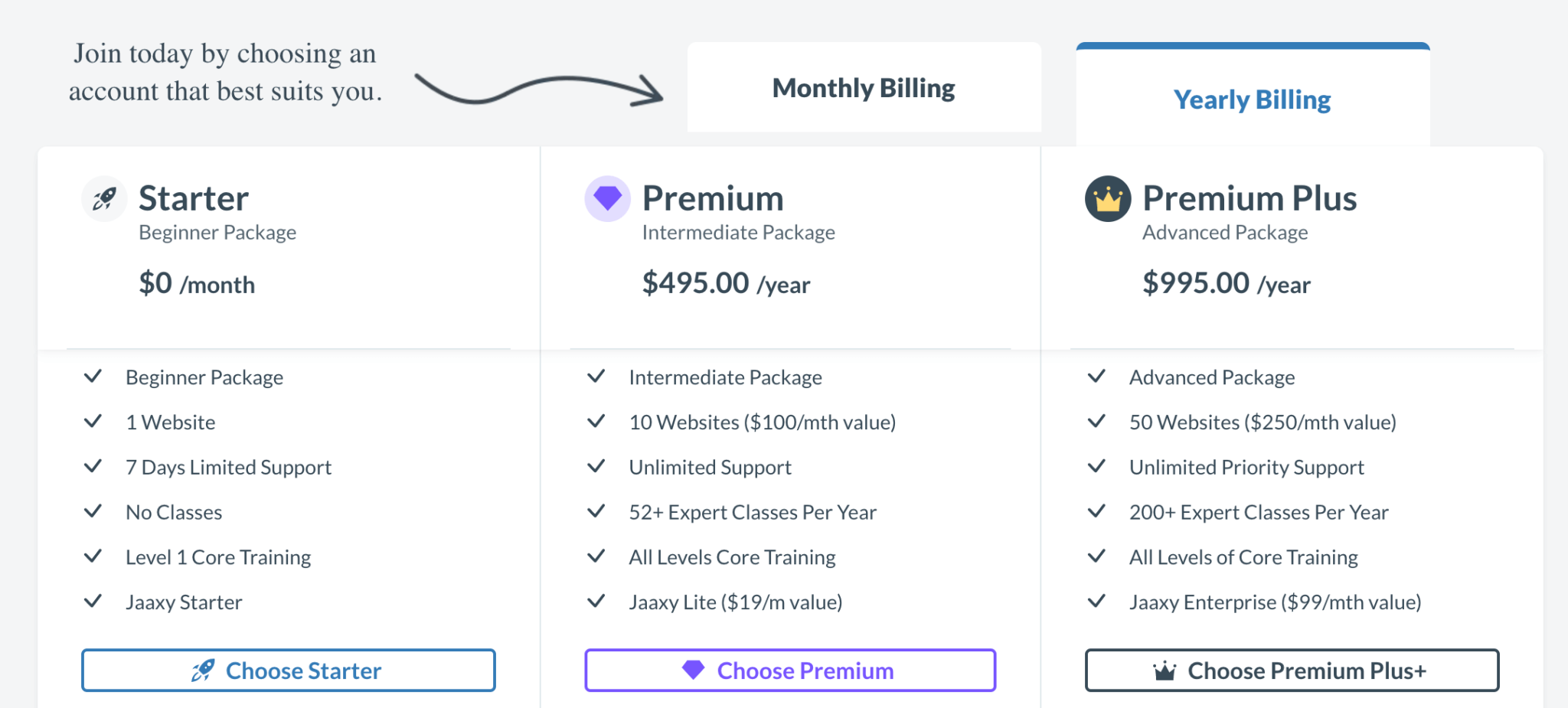This screenshot has width=1568, height=708.
Task: Click the Jaaxy Lite ($19/m value) feature
Action: [x=736, y=602]
